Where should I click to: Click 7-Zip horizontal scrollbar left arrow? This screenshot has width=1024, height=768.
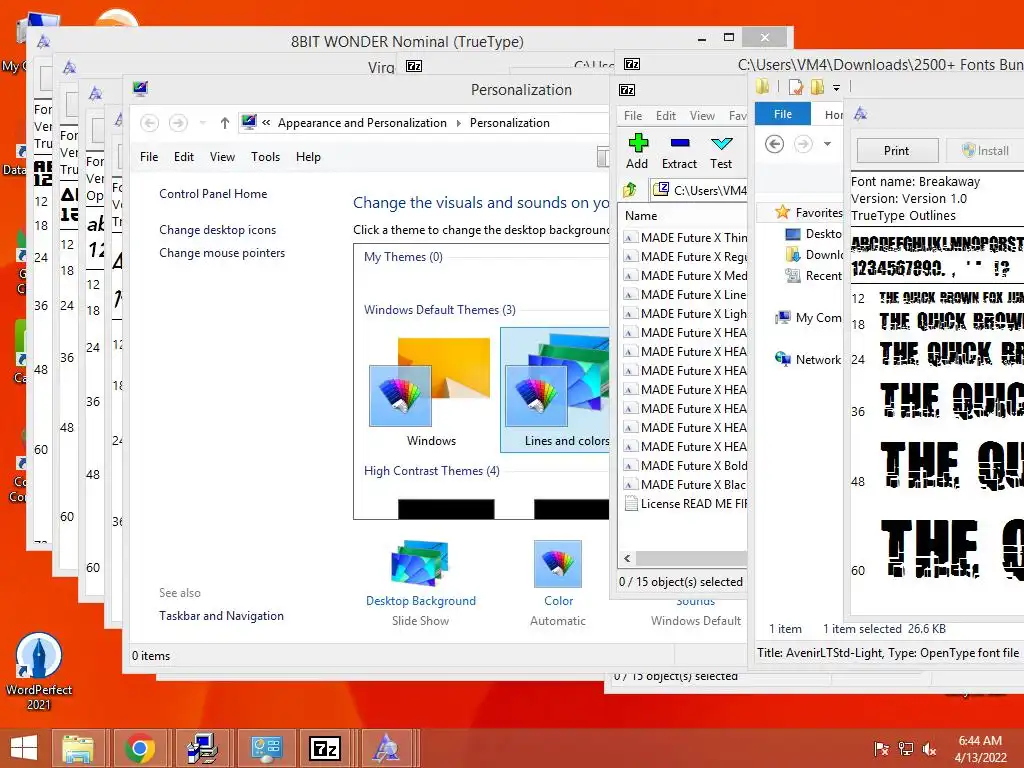tap(627, 558)
